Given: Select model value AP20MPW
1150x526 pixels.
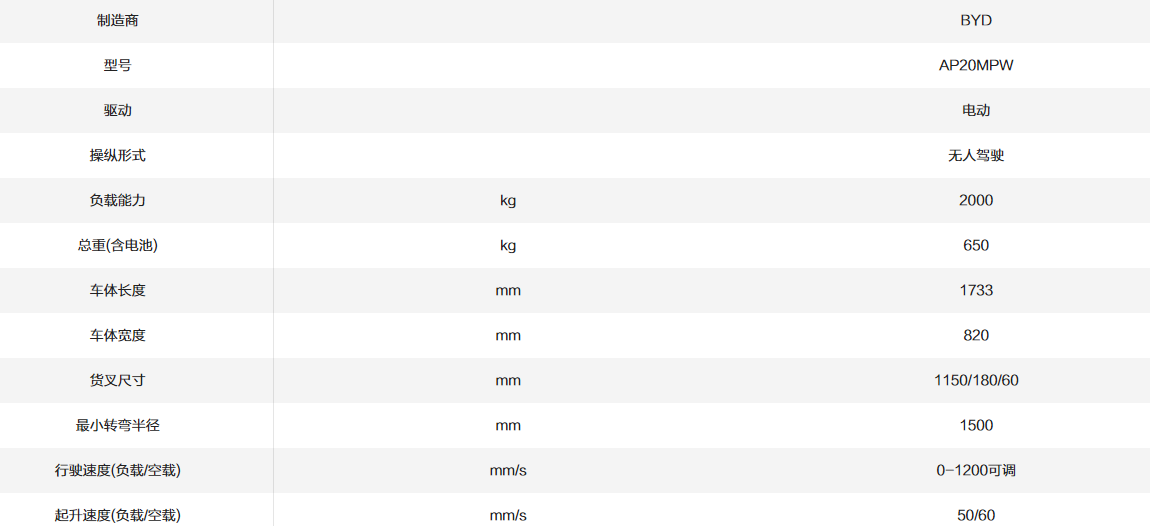Looking at the screenshot, I should click(x=975, y=65).
